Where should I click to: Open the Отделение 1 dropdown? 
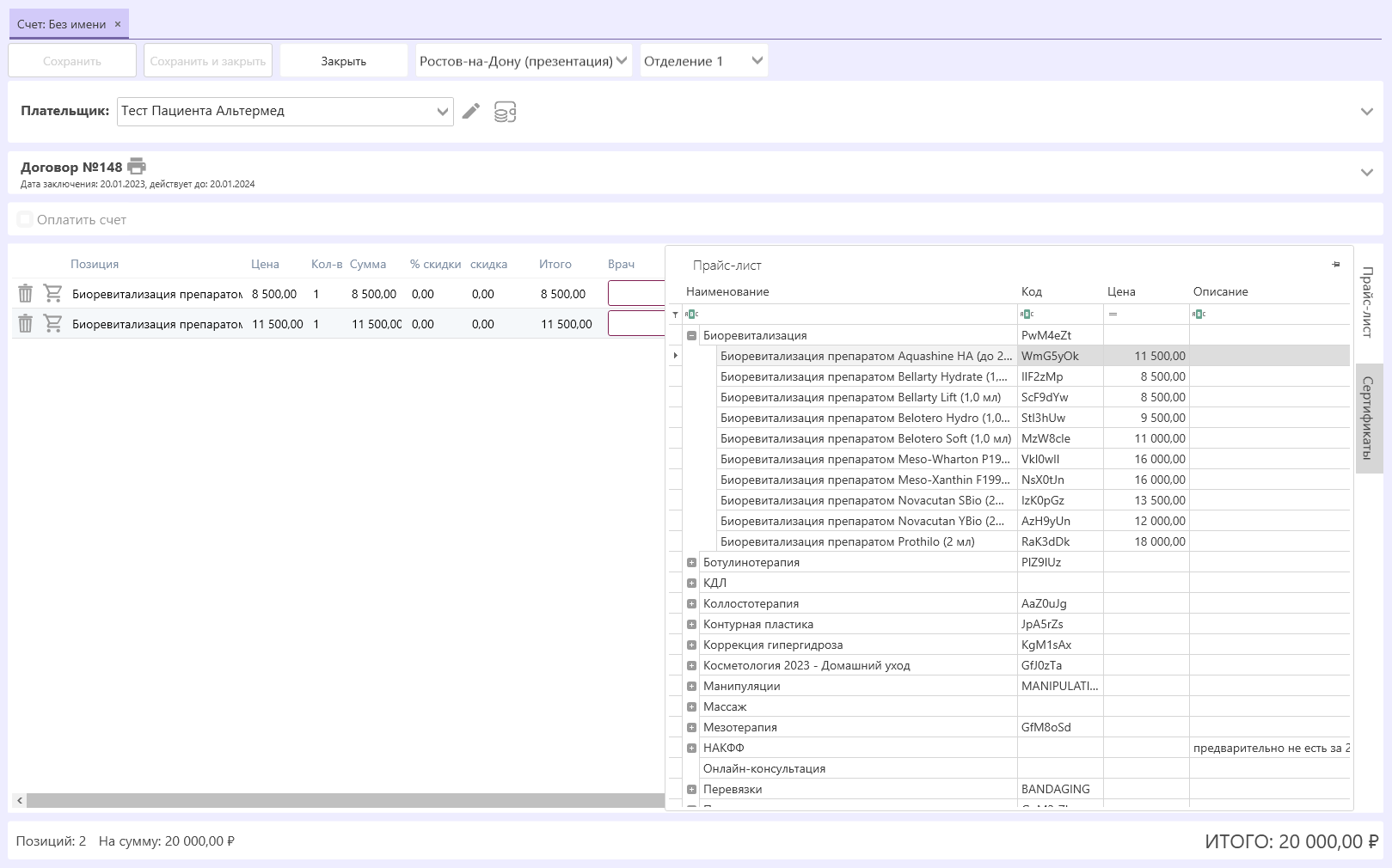703,61
